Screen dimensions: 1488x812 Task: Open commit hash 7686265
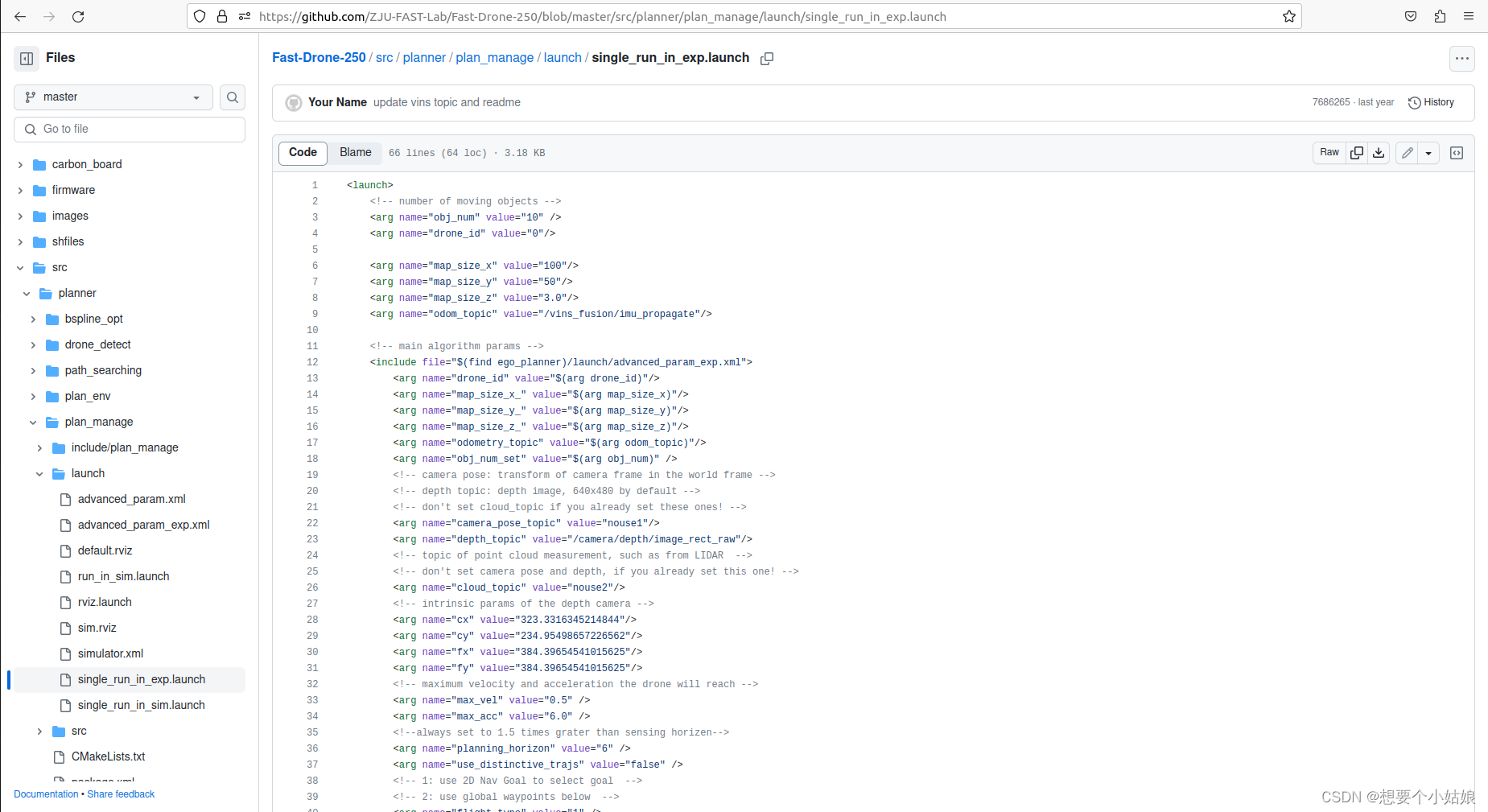pos(1331,102)
